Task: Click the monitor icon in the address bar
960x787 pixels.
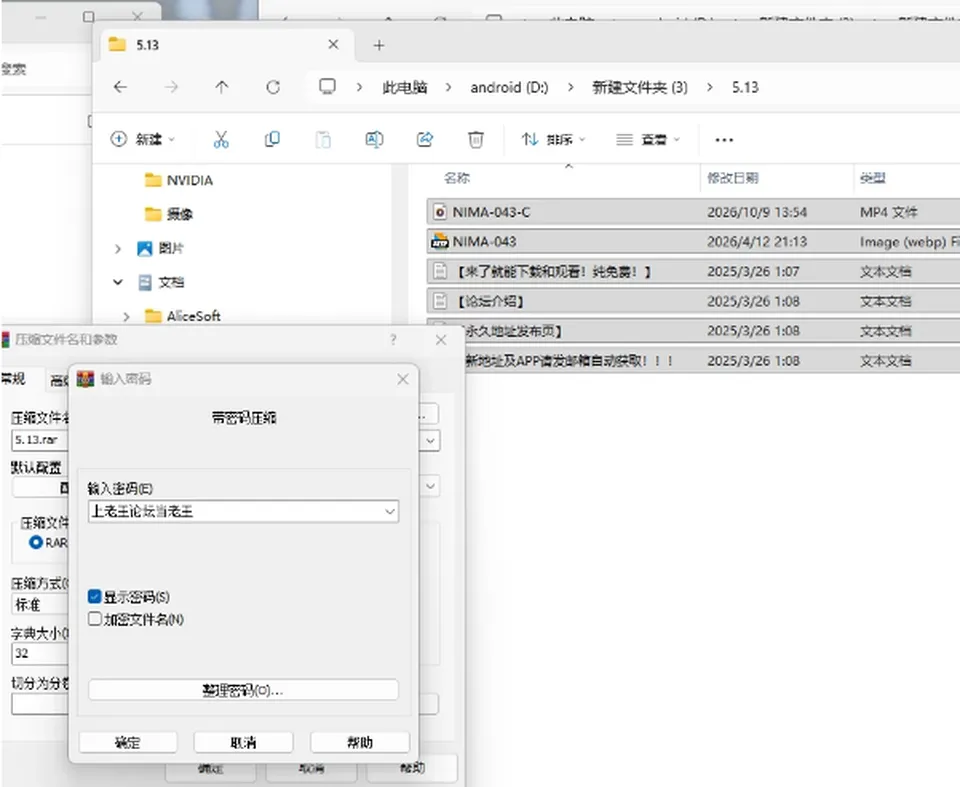Action: 328,86
